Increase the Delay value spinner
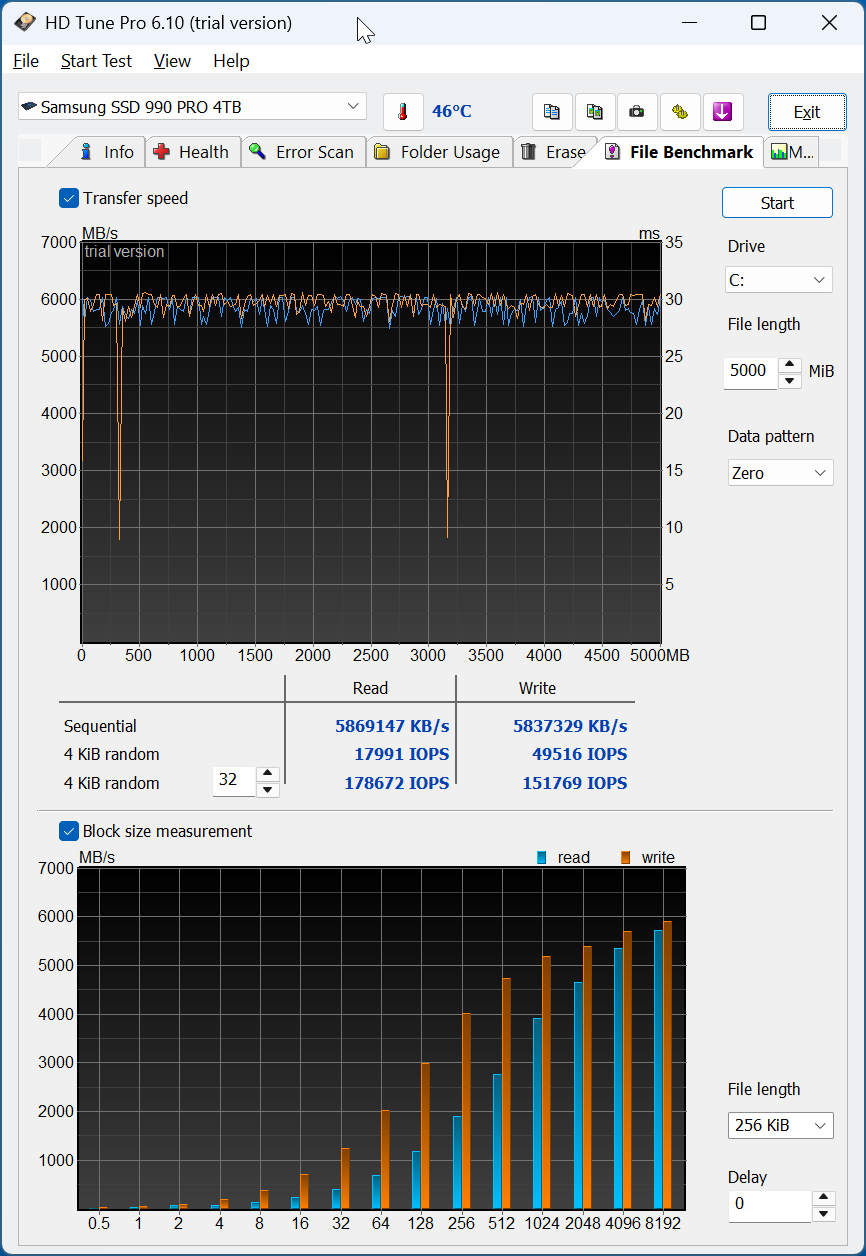 coord(824,1198)
